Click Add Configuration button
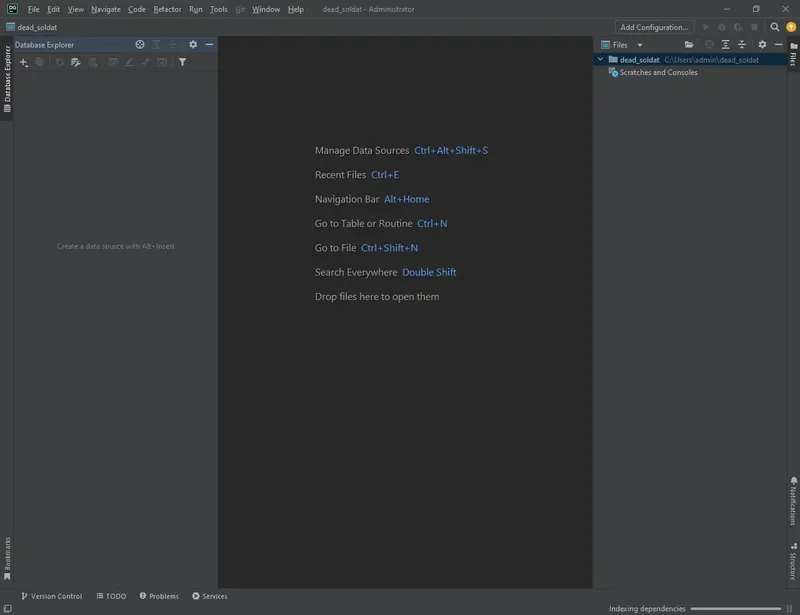800x615 pixels. (652, 27)
